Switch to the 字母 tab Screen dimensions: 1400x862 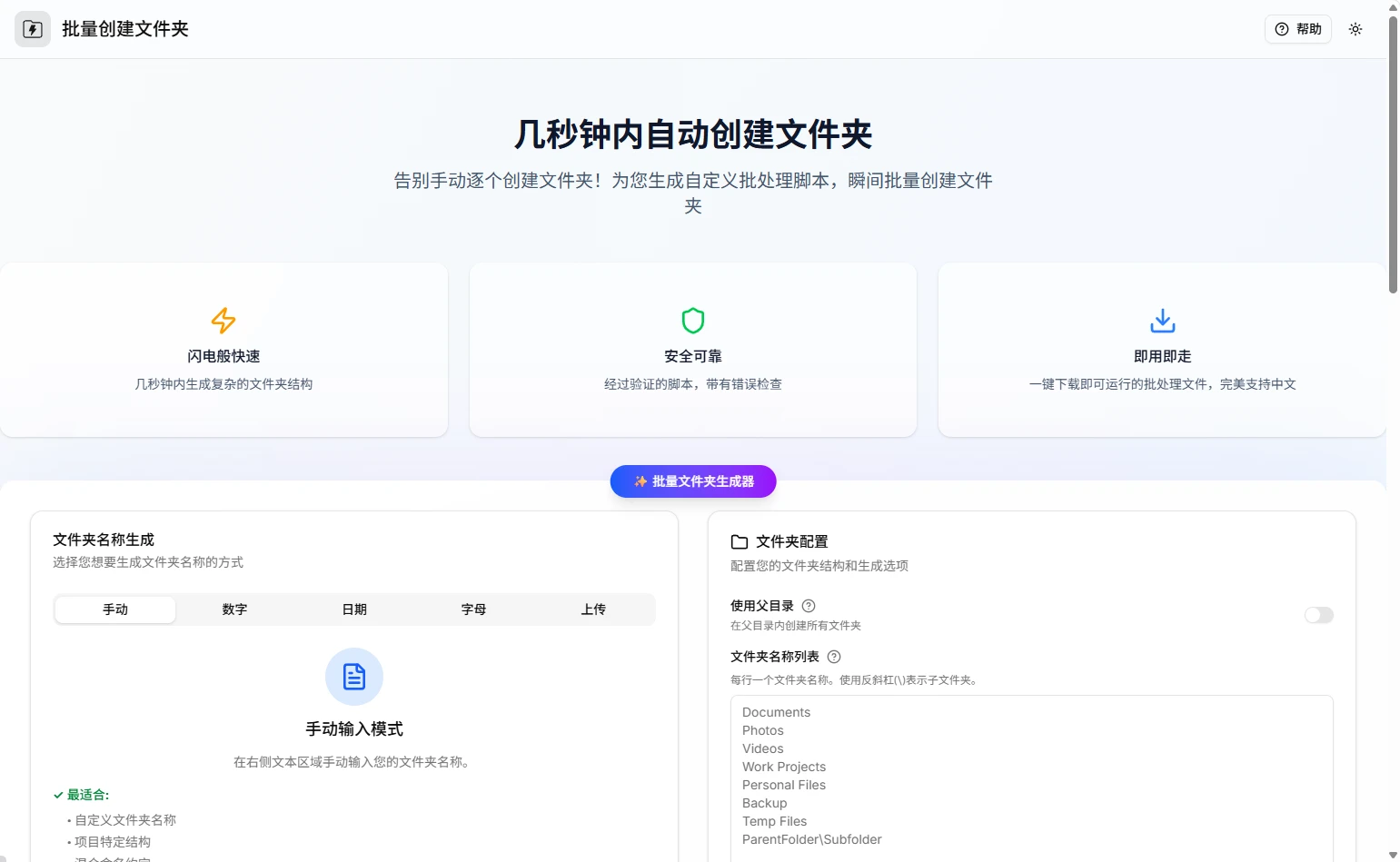pos(473,609)
